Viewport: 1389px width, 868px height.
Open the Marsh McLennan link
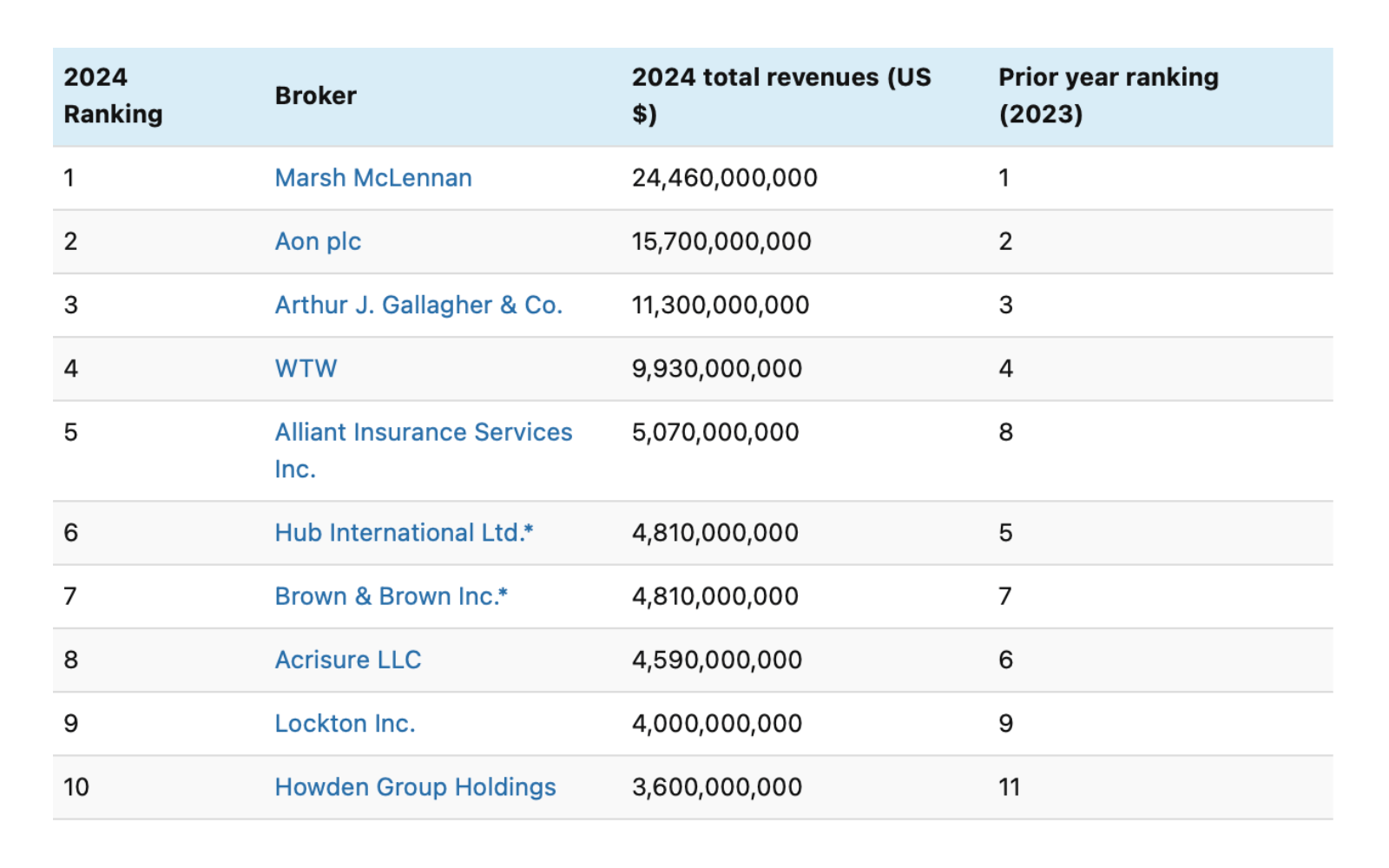pos(372,177)
